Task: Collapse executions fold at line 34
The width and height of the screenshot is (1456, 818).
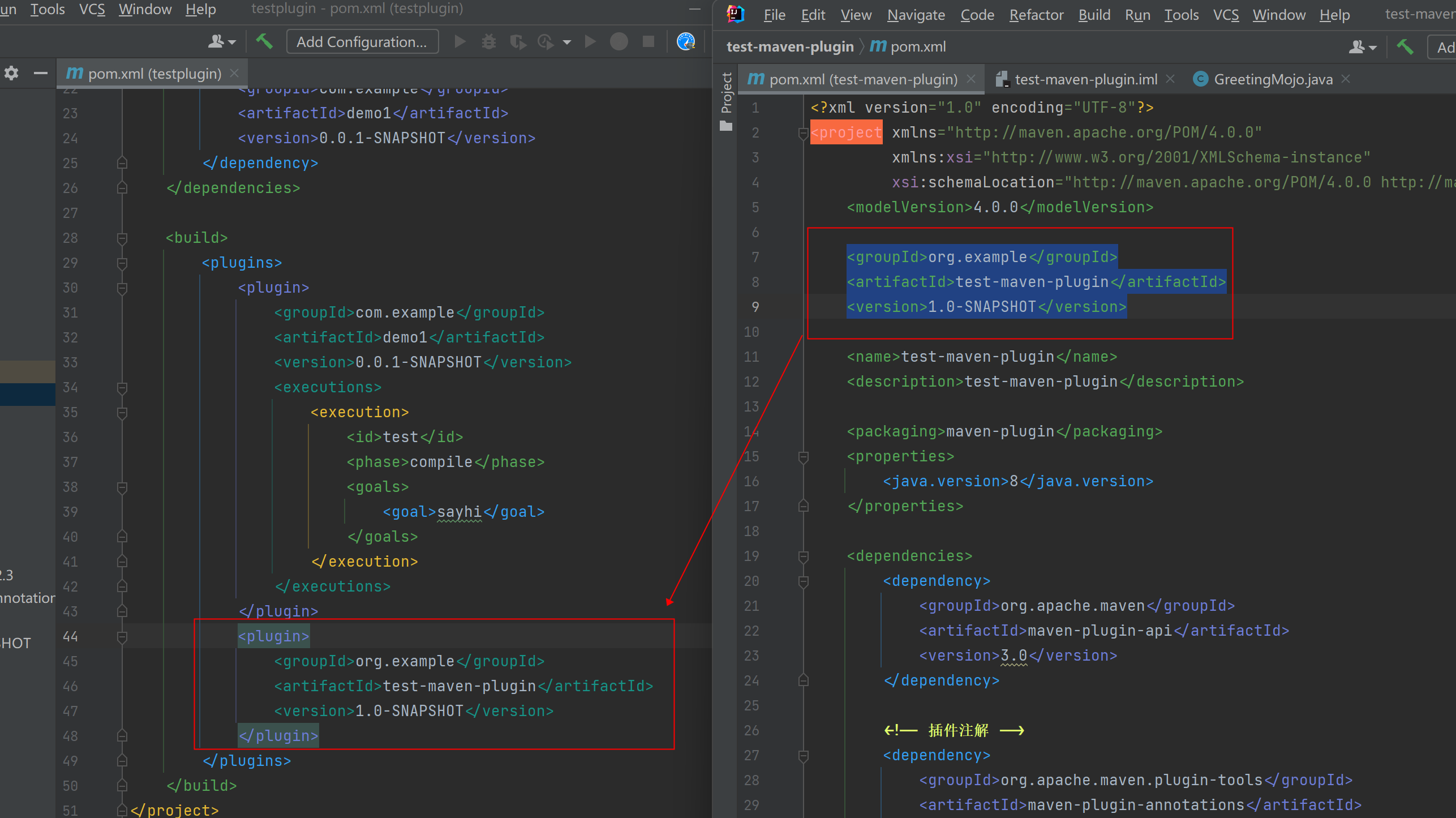Action: pos(122,388)
